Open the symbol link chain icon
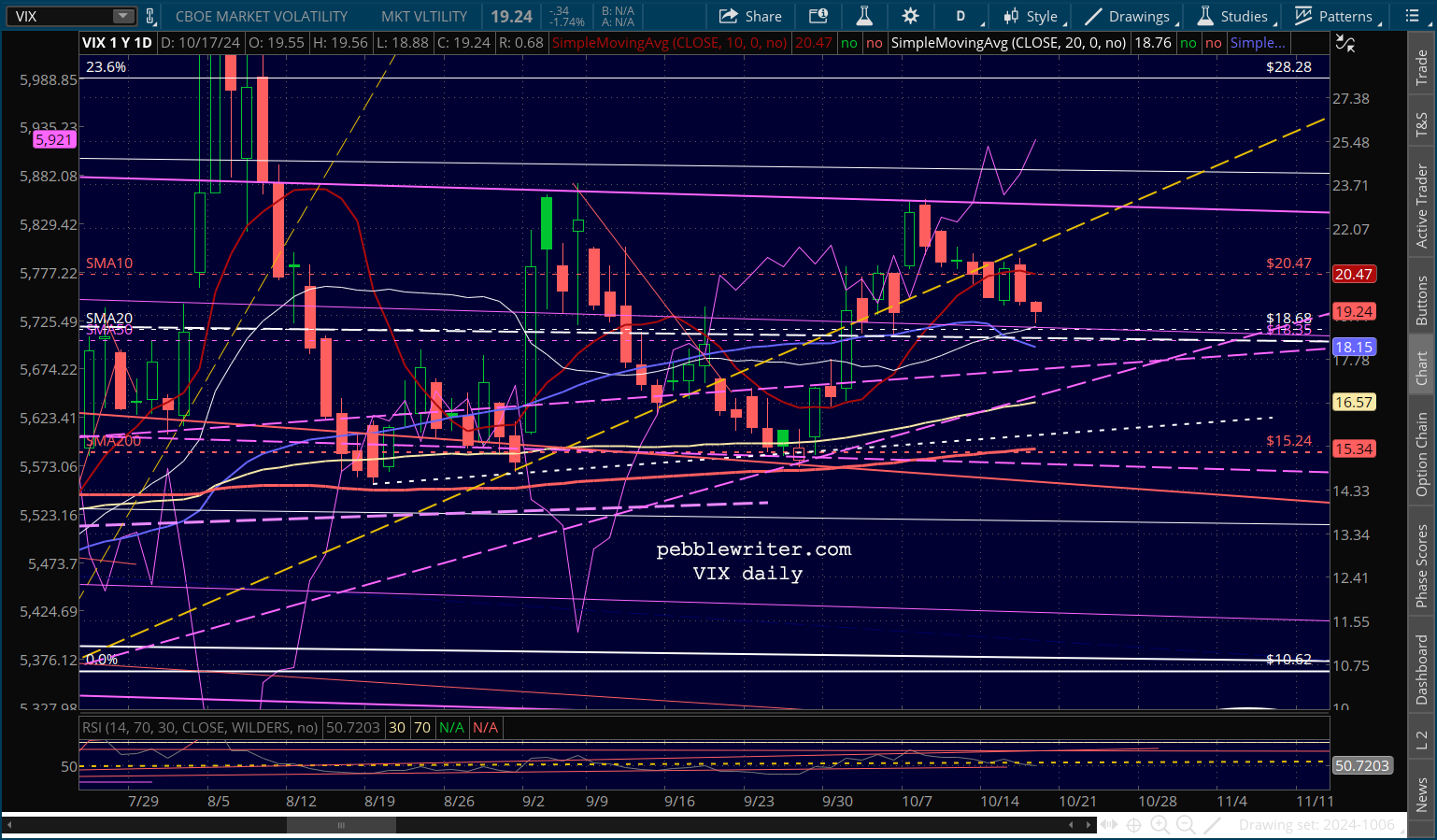 [149, 16]
